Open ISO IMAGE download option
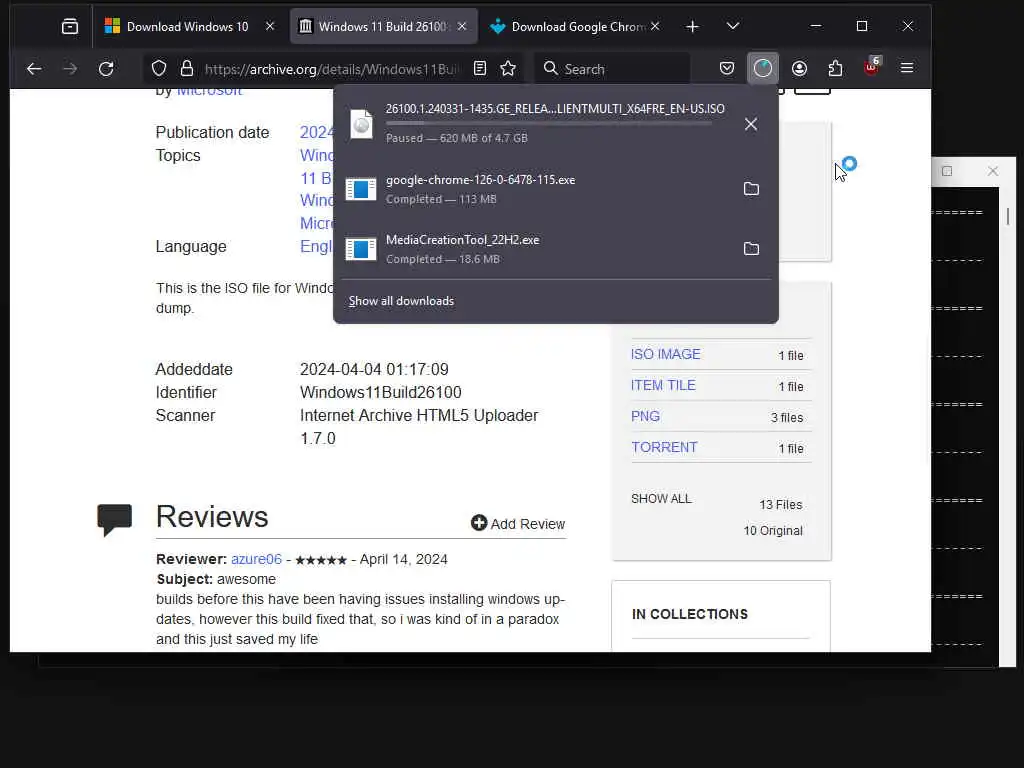 (665, 354)
